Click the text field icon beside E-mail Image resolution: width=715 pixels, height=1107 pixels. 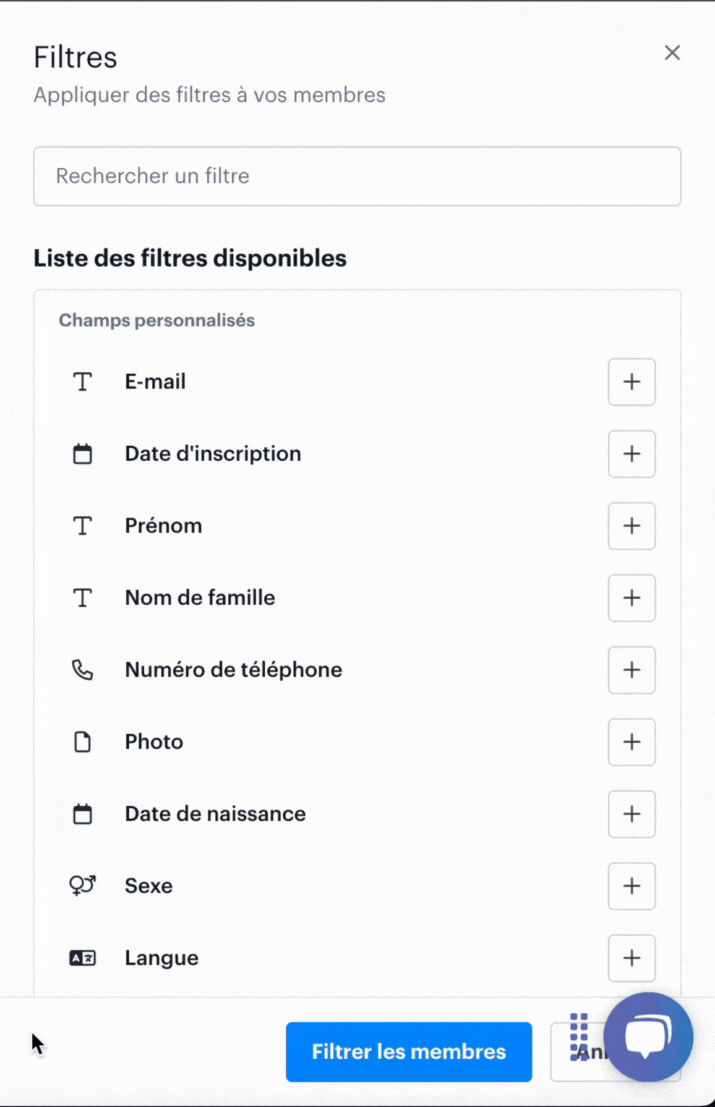[81, 381]
